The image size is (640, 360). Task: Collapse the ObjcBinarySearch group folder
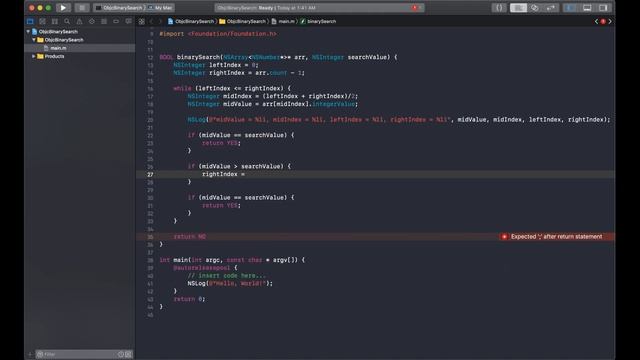coord(34,40)
